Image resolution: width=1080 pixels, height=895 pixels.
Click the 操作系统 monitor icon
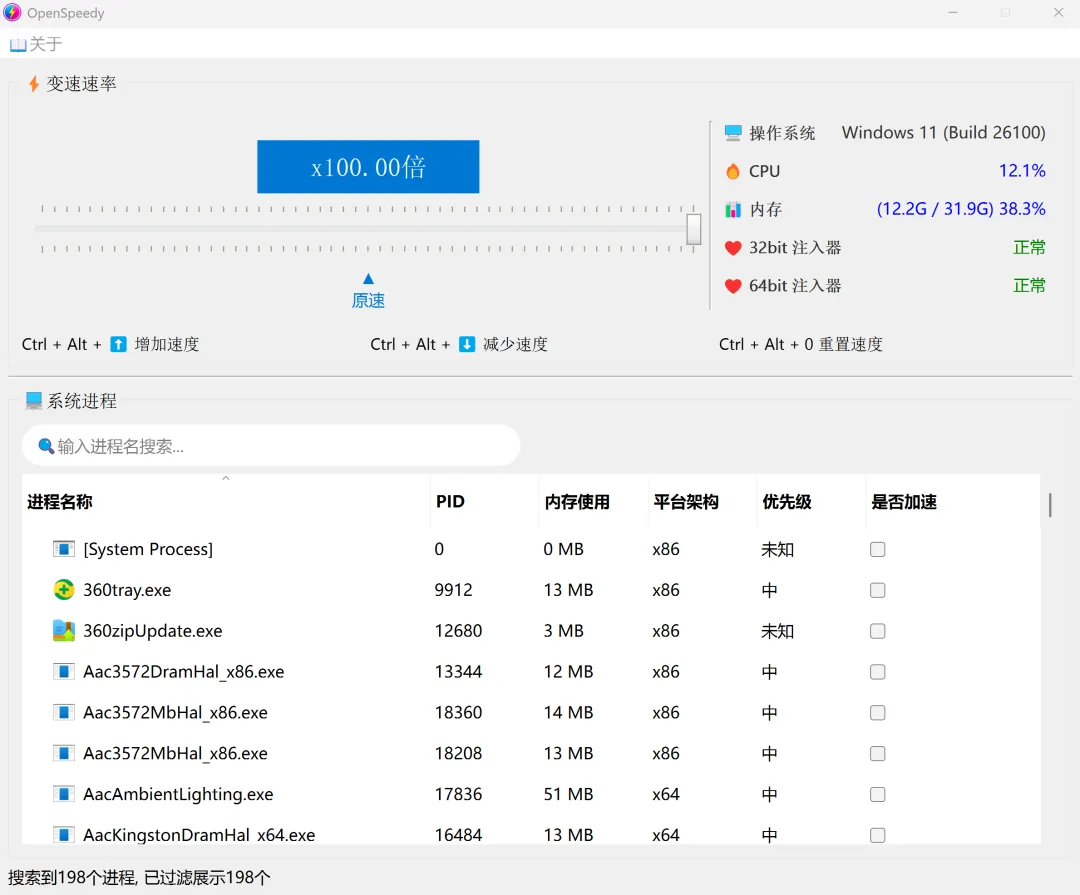733,132
